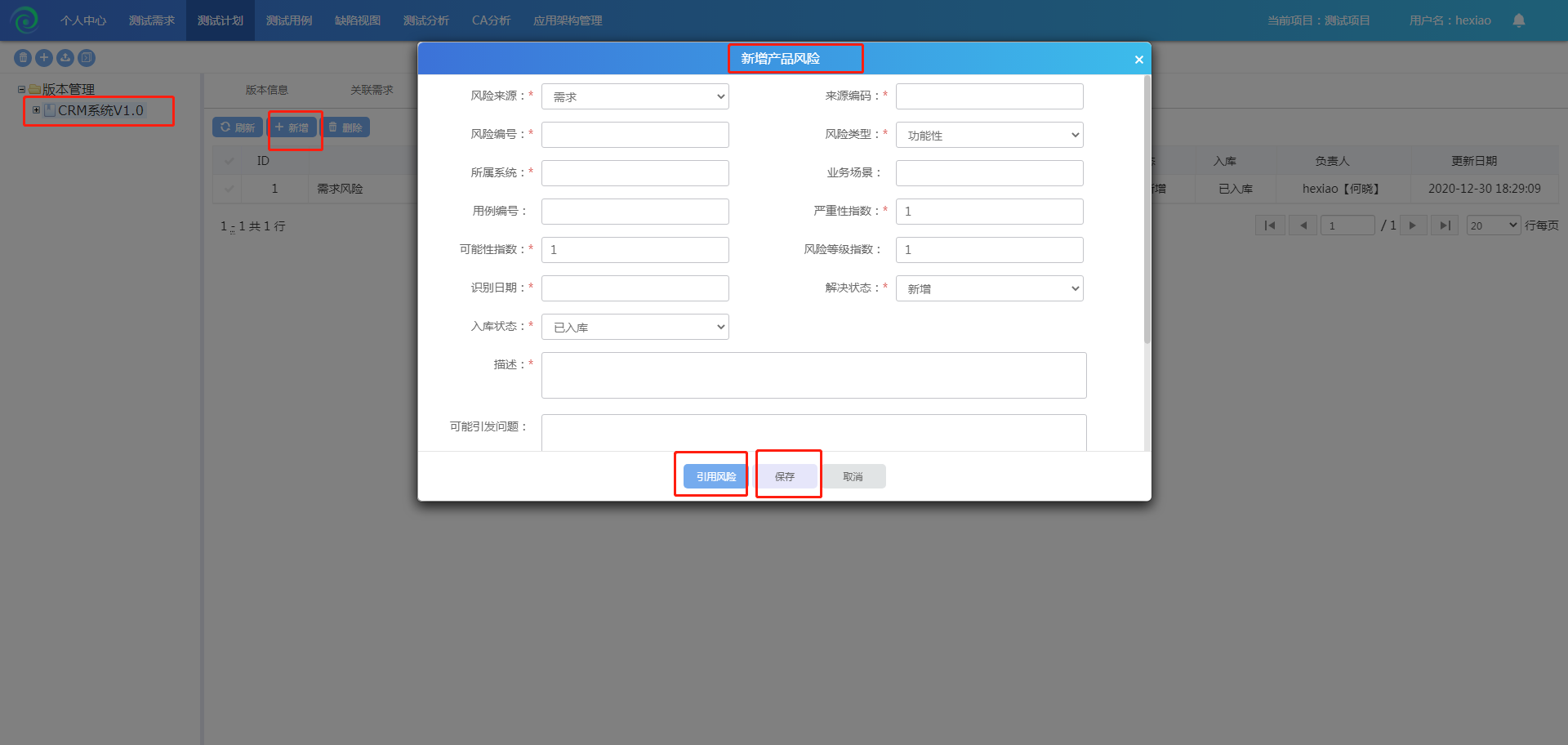Click the round trash delete icon above the tree

[23, 58]
